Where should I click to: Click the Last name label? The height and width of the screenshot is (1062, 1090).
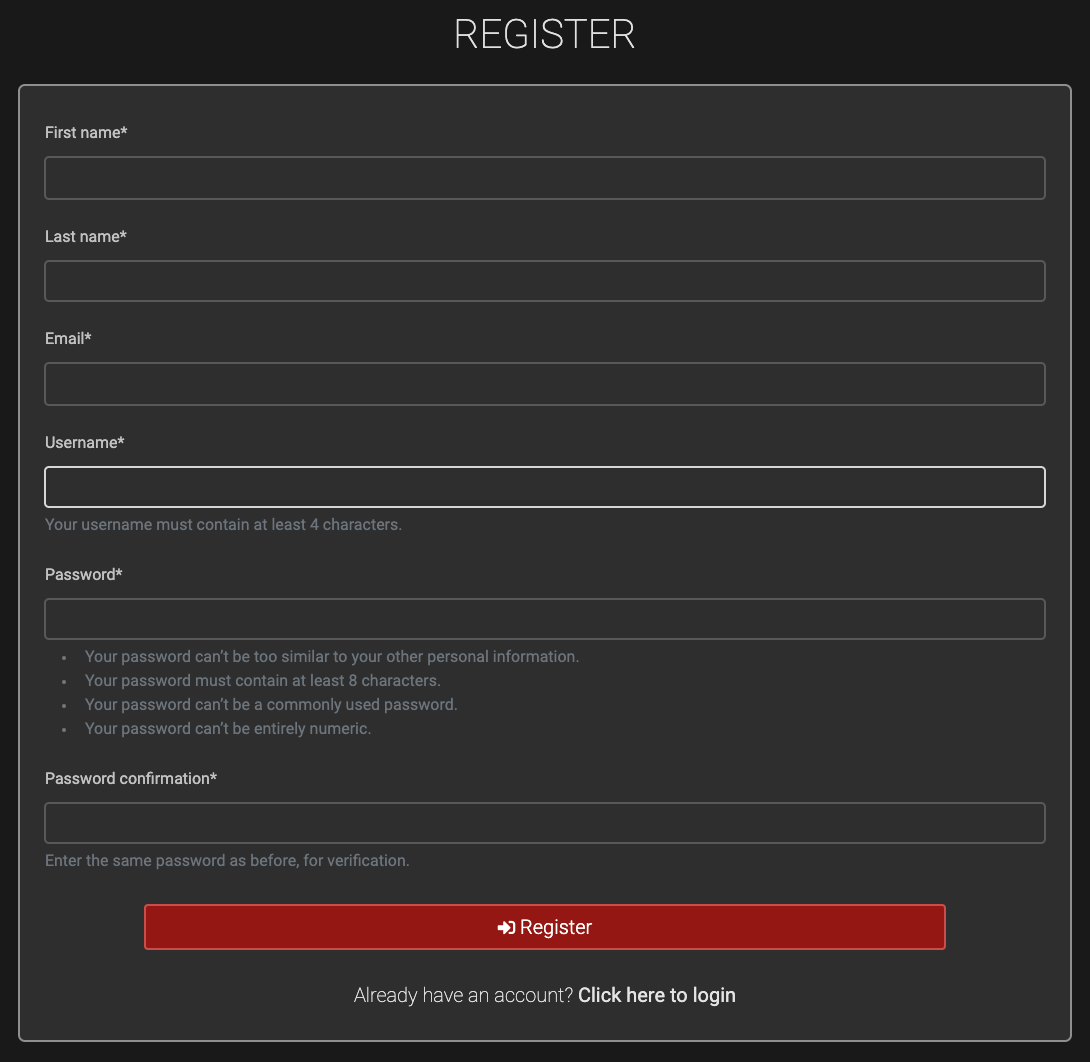point(85,236)
